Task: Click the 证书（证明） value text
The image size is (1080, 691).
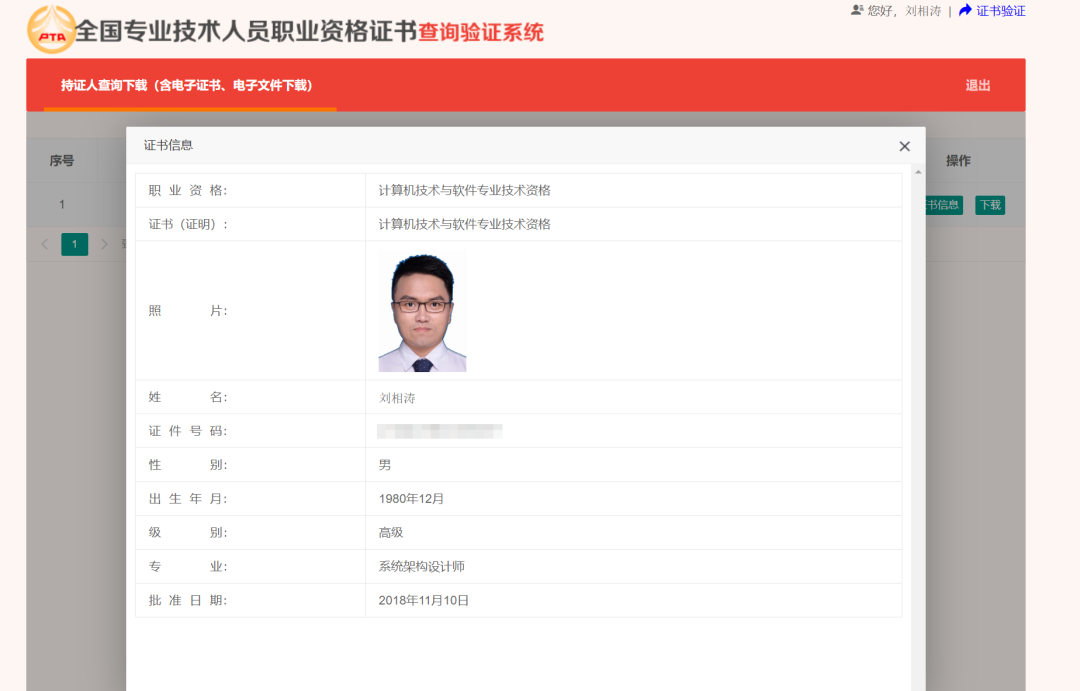Action: [x=464, y=224]
